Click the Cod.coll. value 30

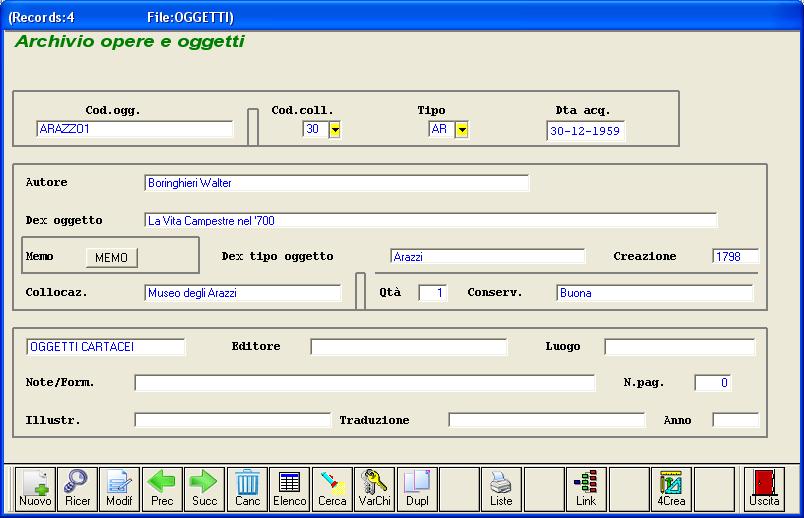[315, 129]
